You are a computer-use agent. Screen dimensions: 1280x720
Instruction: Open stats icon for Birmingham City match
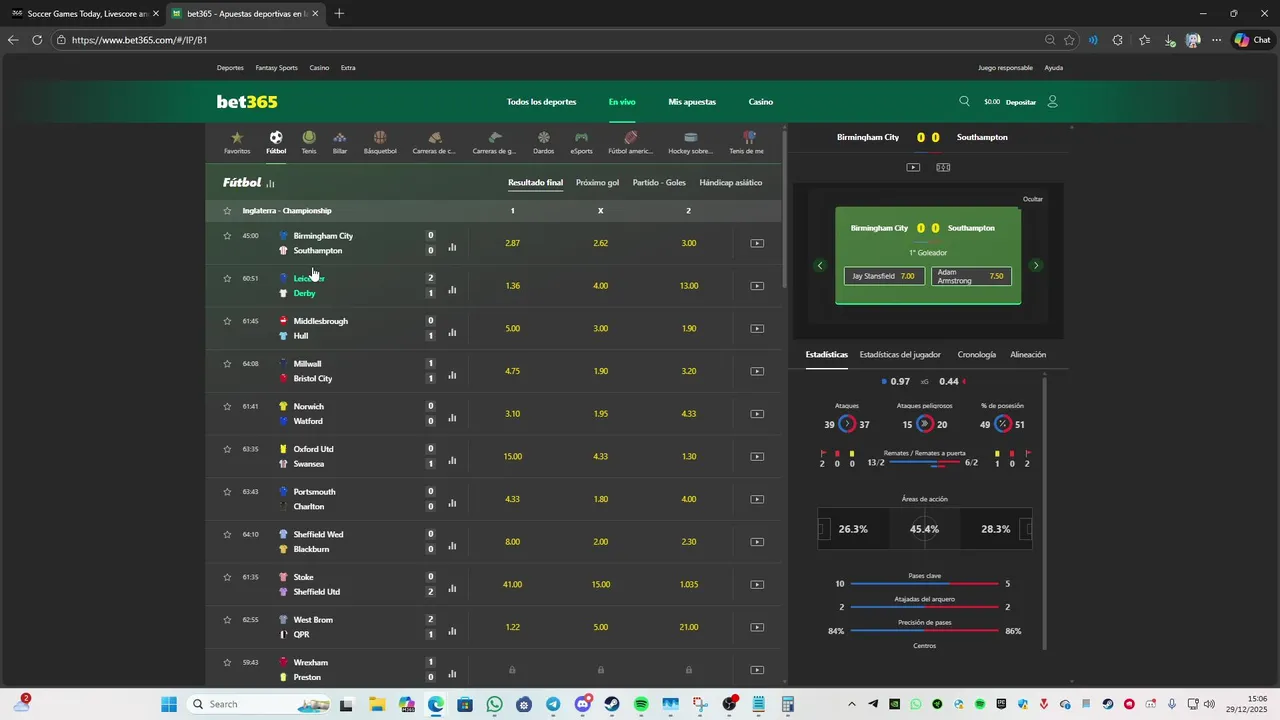452,247
